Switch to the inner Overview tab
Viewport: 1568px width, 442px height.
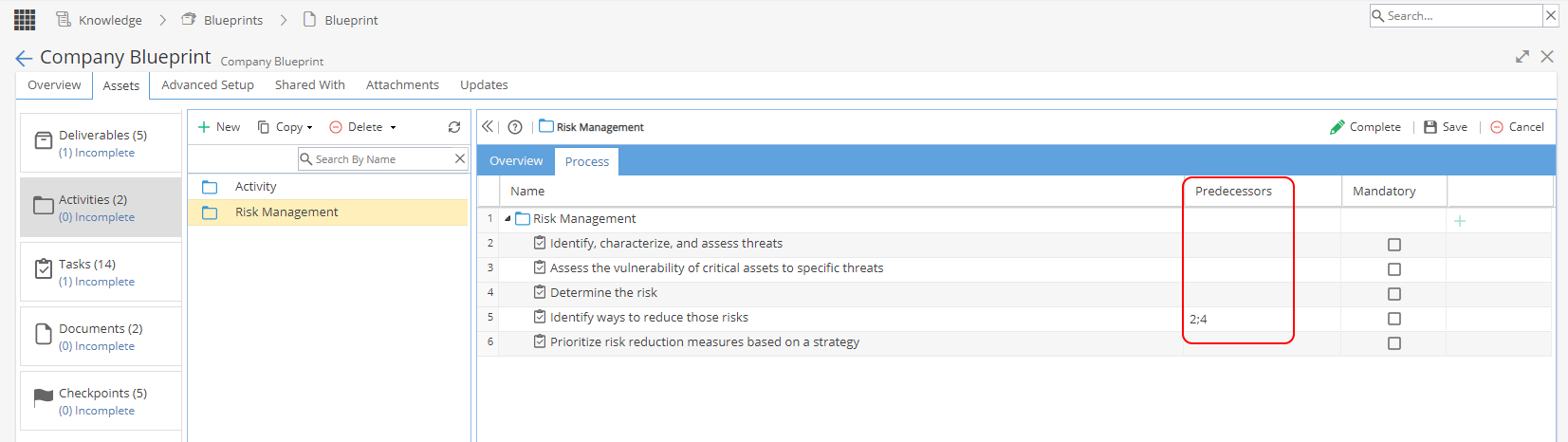(x=516, y=161)
